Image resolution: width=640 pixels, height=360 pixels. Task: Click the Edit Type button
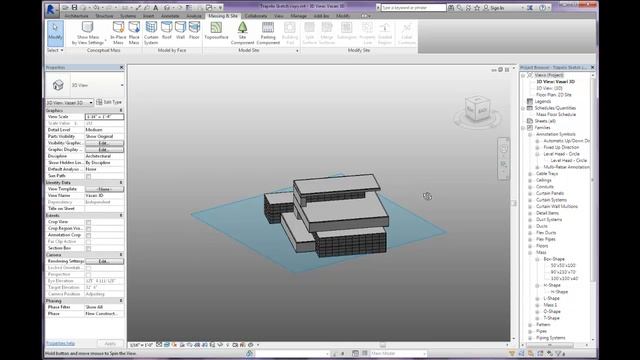(109, 102)
